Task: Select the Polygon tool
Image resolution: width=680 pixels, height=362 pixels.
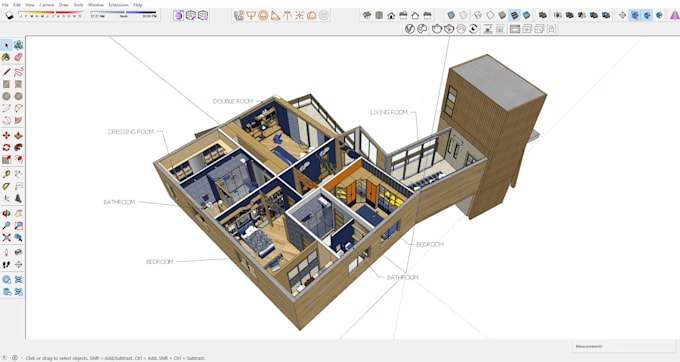Action: [x=18, y=96]
